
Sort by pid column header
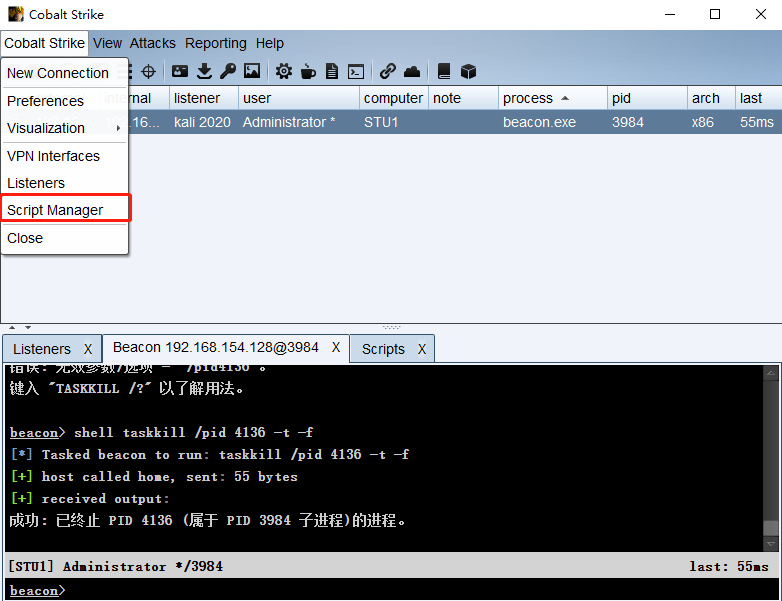(x=647, y=98)
